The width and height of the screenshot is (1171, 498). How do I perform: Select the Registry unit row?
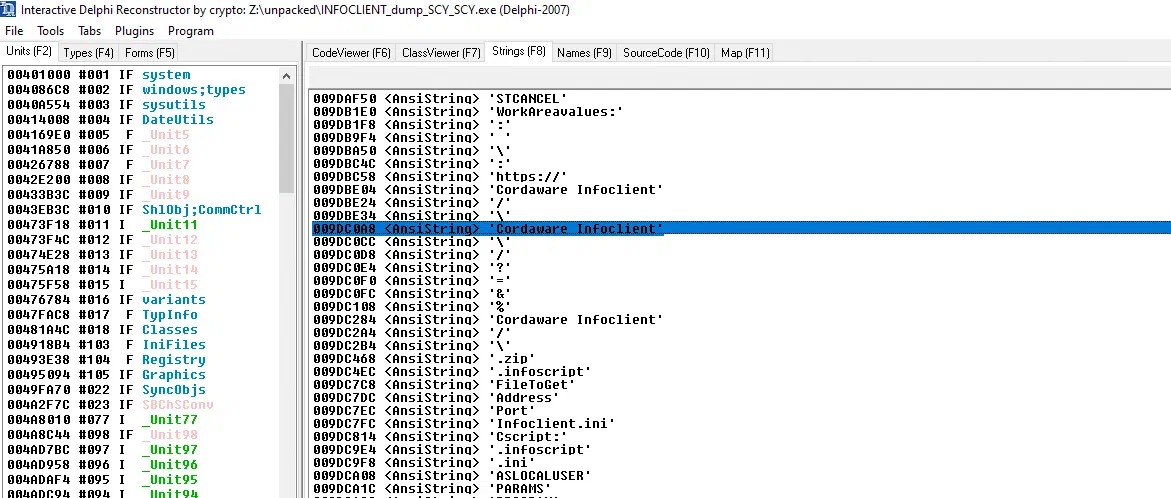(142, 360)
